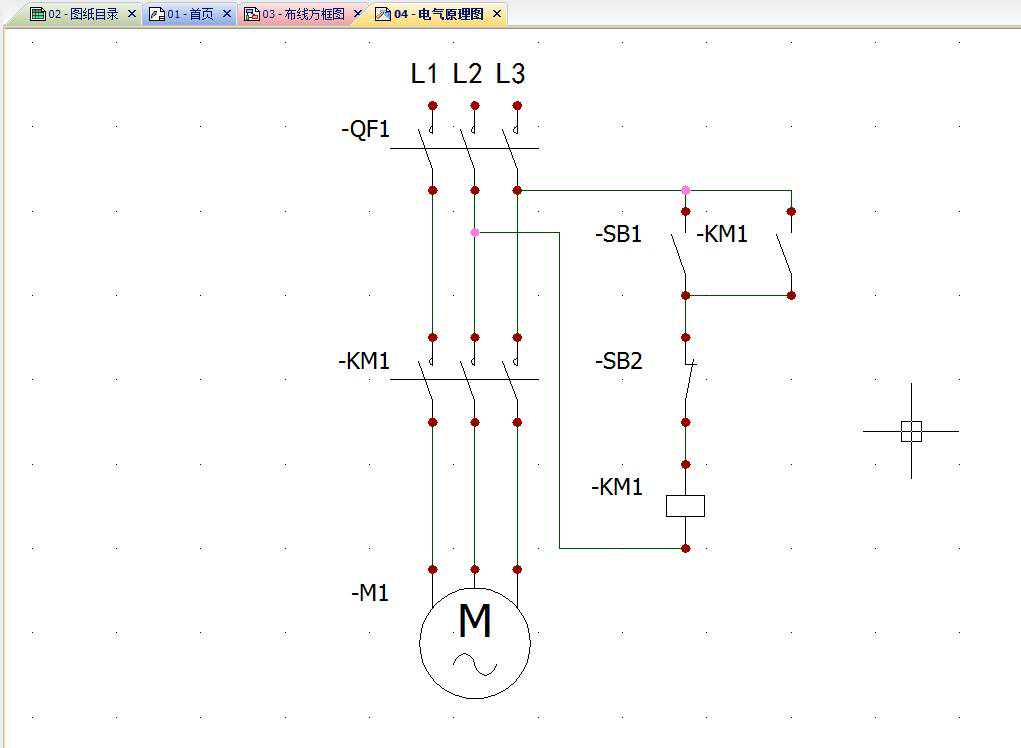
Task: Click the -QF1 circuit breaker label
Action: tap(365, 130)
